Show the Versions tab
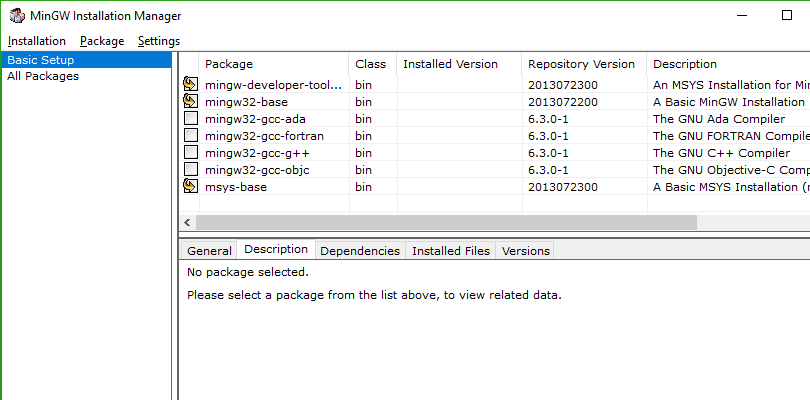Image resolution: width=810 pixels, height=400 pixels. coord(526,251)
